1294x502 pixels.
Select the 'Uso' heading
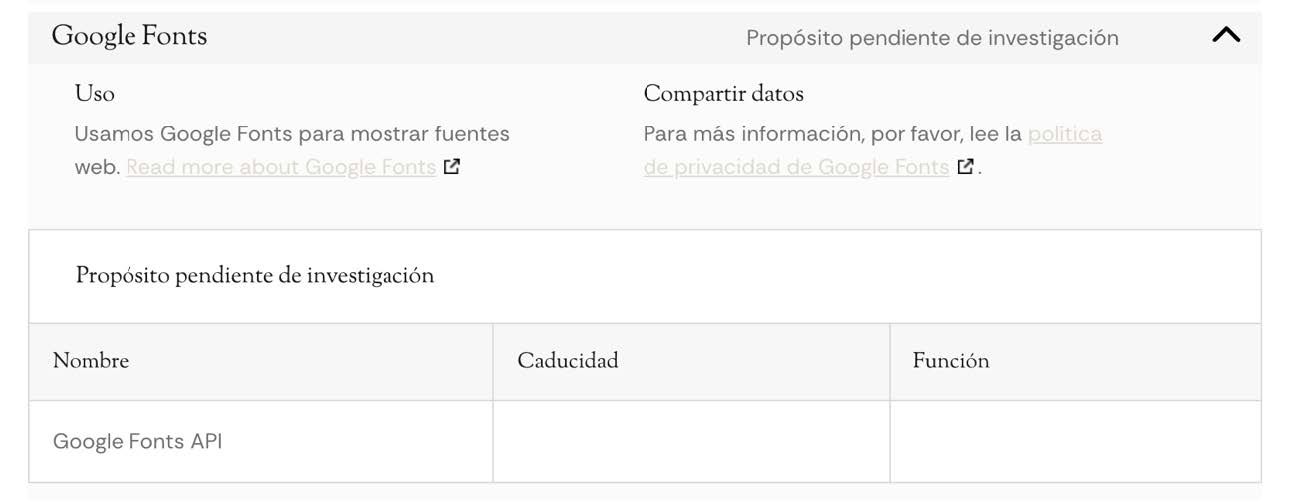(95, 94)
